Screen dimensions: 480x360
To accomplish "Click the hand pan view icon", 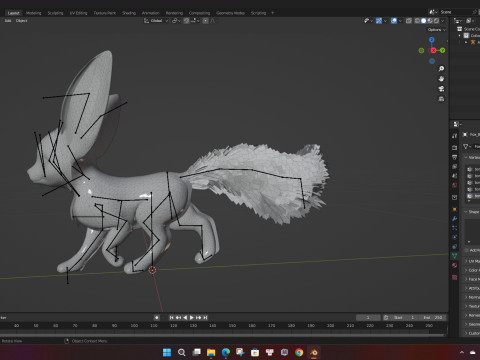I will [441, 79].
